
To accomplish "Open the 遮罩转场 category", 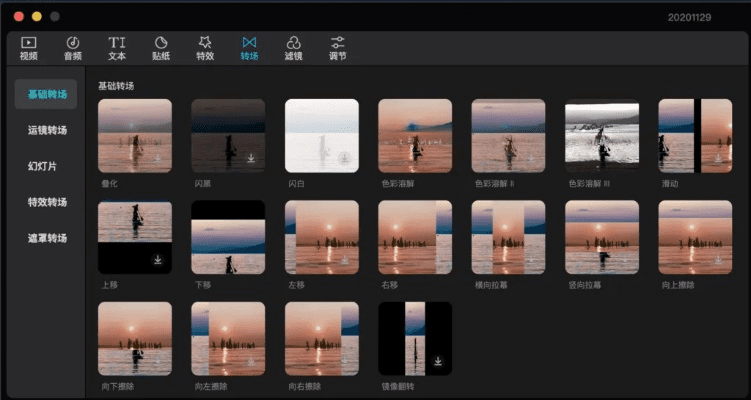I will pos(48,238).
